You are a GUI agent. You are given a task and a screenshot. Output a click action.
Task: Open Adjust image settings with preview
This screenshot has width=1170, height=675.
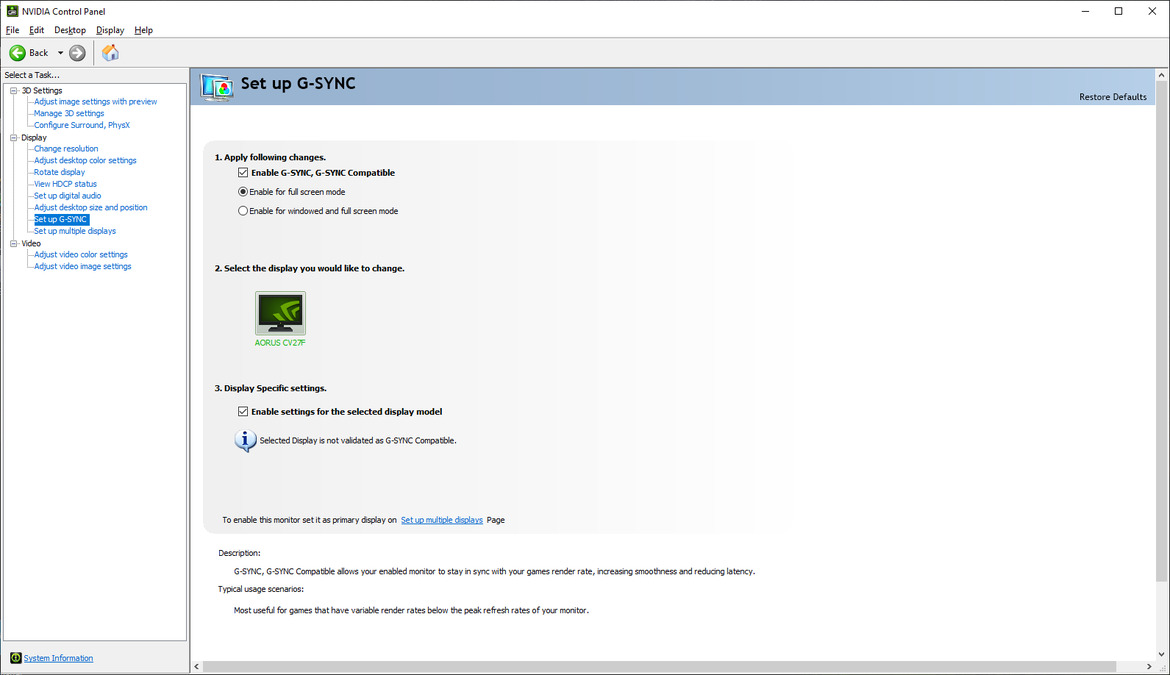pos(96,101)
